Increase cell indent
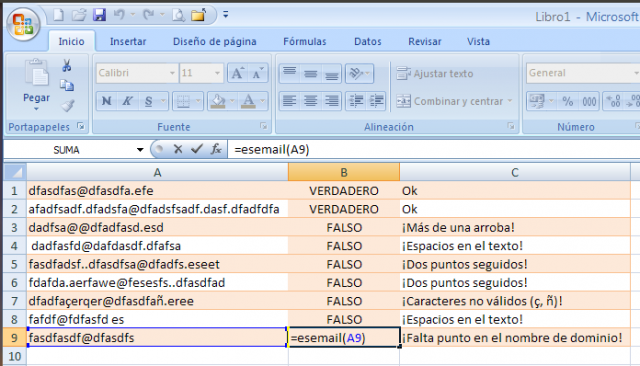 coord(376,101)
